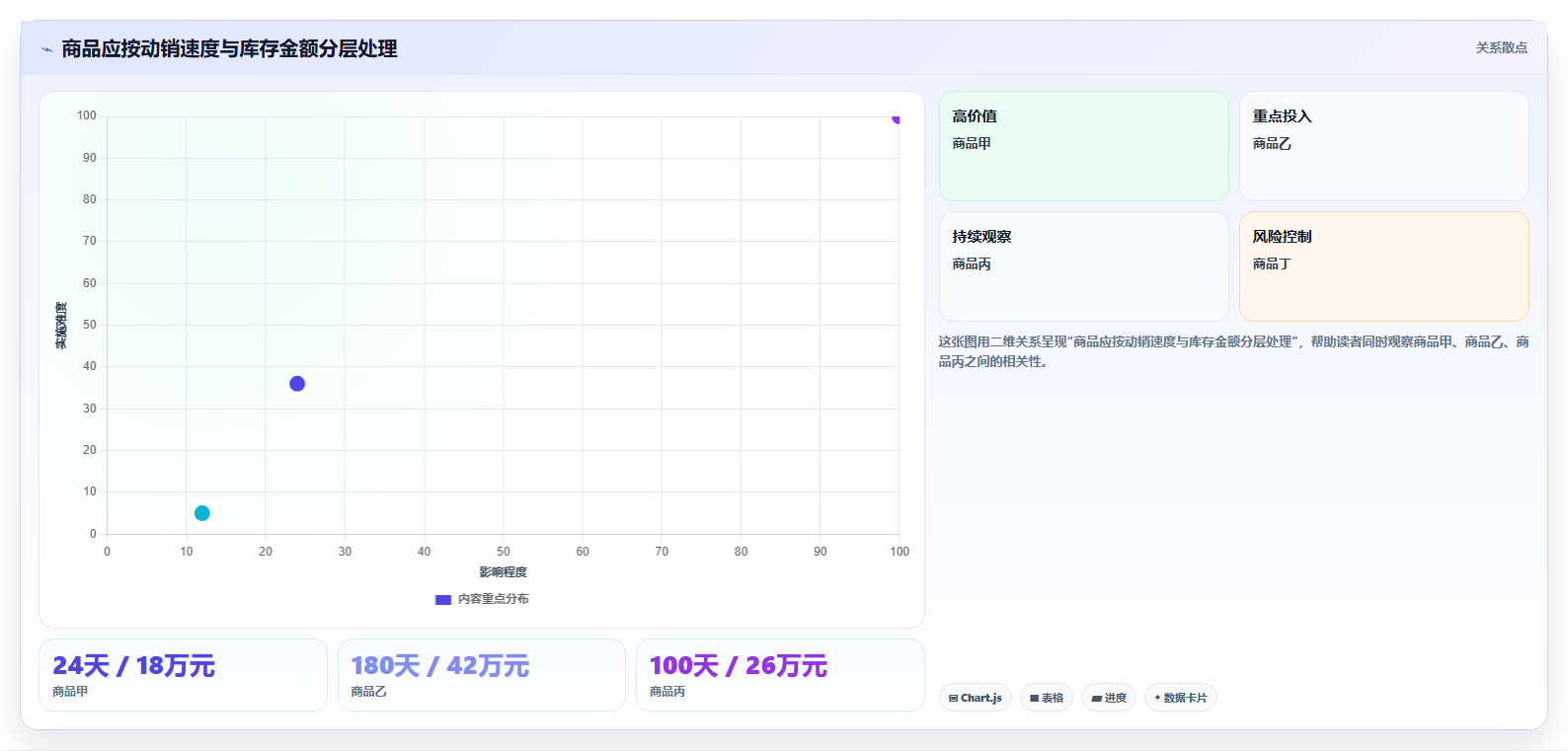Image resolution: width=1568 pixels, height=751 pixels.
Task: Click the 进度 tag
Action: (1109, 698)
